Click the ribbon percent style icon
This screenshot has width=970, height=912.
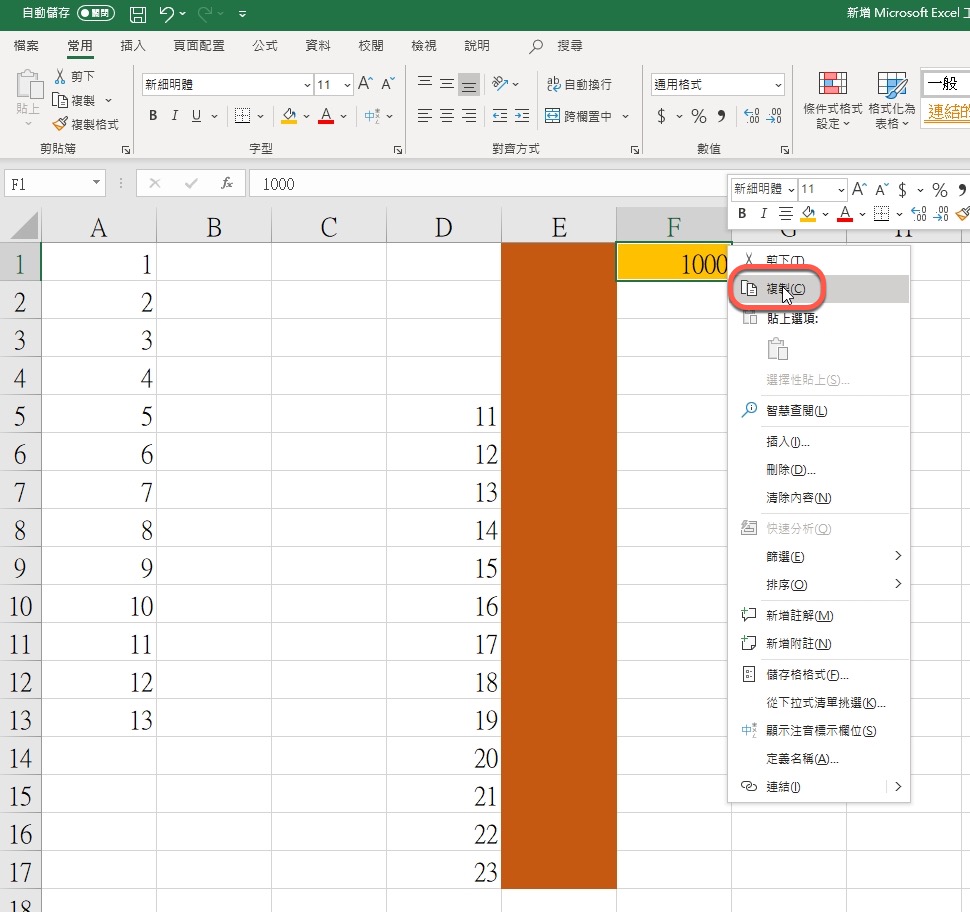point(699,117)
